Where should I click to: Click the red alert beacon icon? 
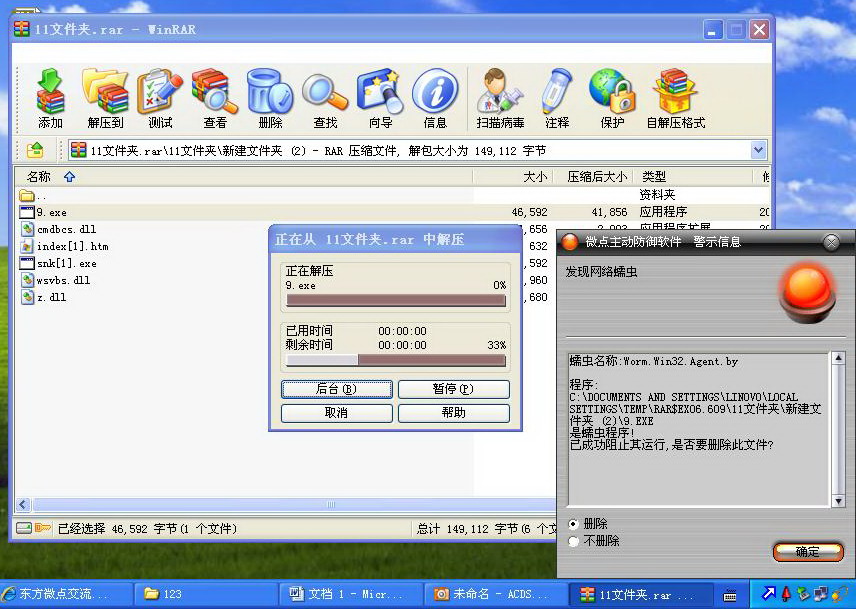(x=807, y=291)
